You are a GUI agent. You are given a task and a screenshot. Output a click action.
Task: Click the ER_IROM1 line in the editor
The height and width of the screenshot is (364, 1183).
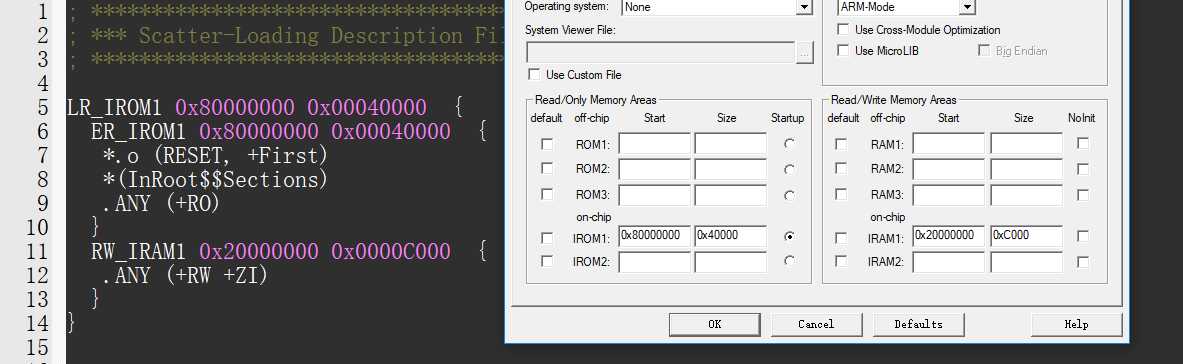(x=290, y=131)
